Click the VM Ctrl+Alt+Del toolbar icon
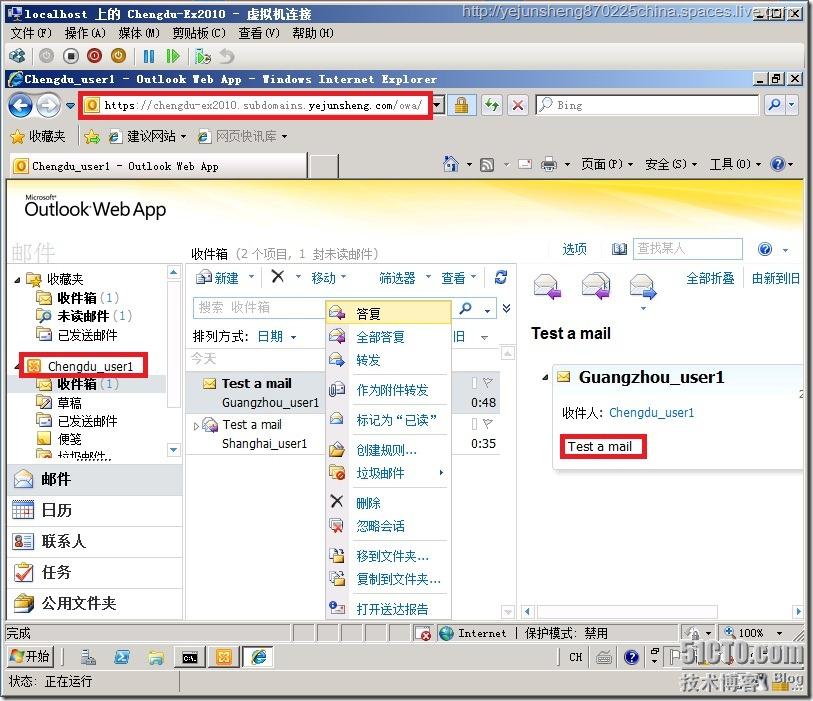813x701 pixels. click(x=17, y=55)
